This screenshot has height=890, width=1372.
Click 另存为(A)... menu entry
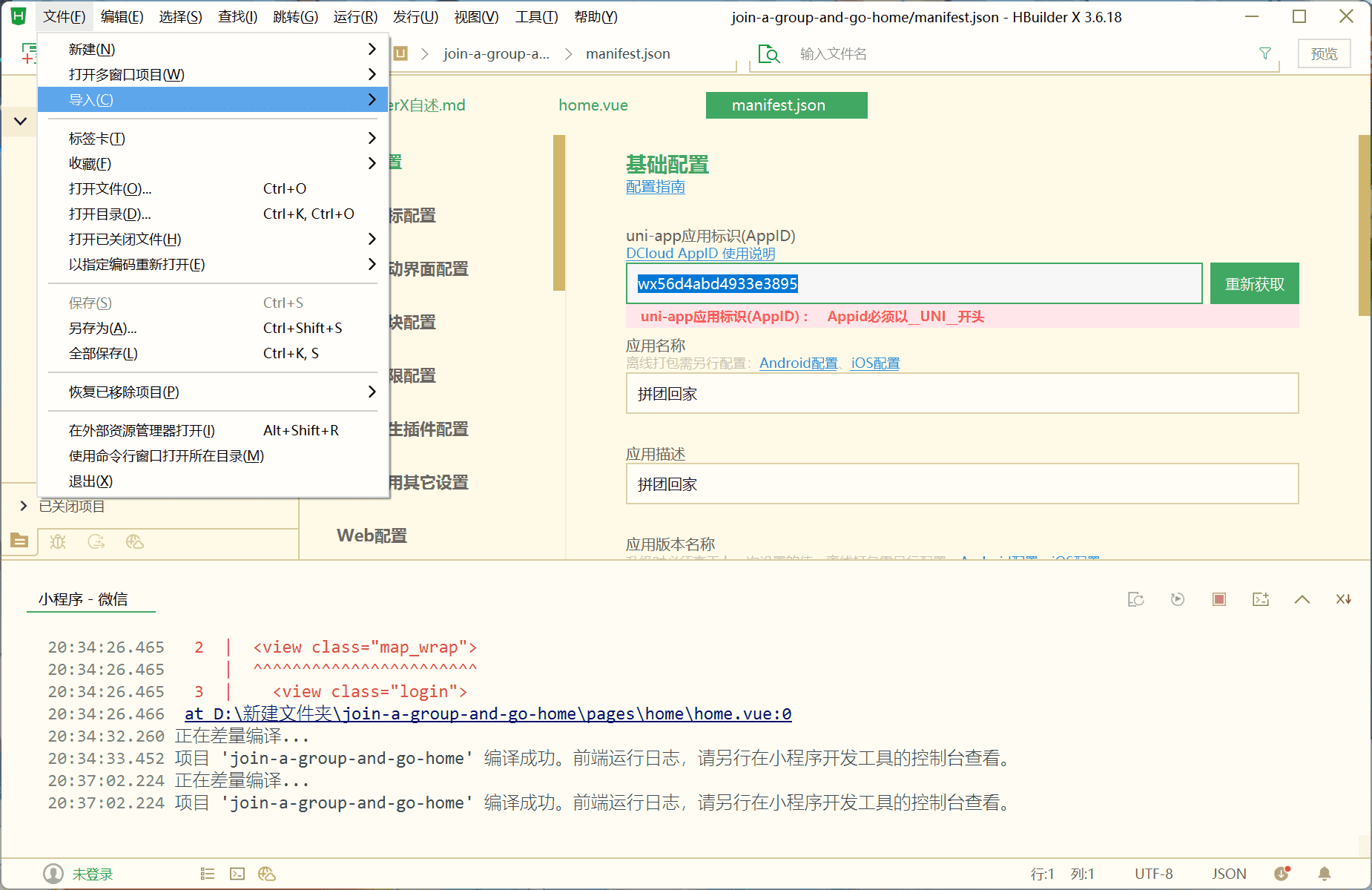coord(213,328)
